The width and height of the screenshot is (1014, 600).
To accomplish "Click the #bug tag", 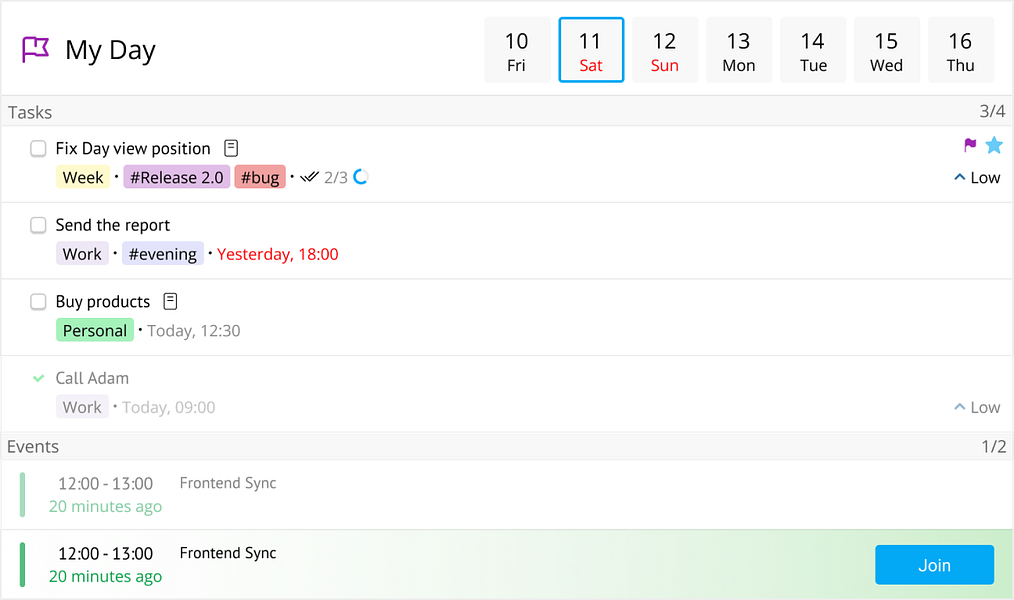I will [260, 177].
